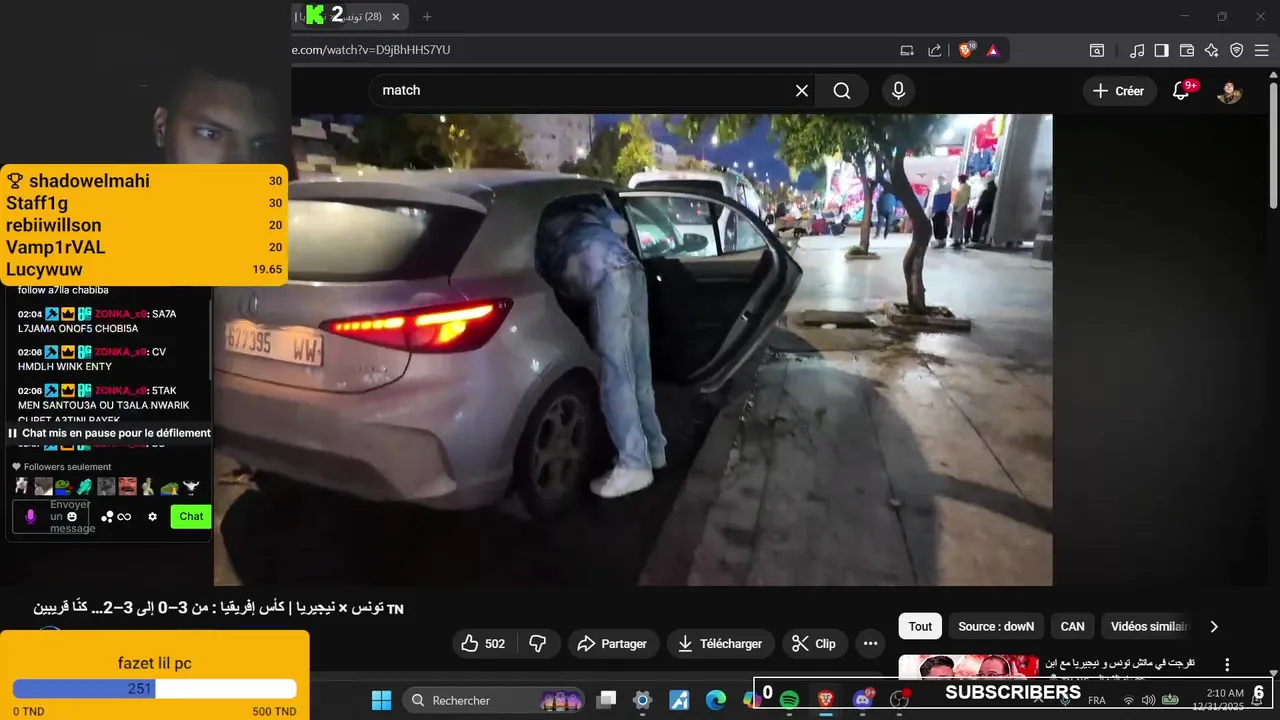Open the recommended video thumbnail in sidebar

[x=967, y=666]
